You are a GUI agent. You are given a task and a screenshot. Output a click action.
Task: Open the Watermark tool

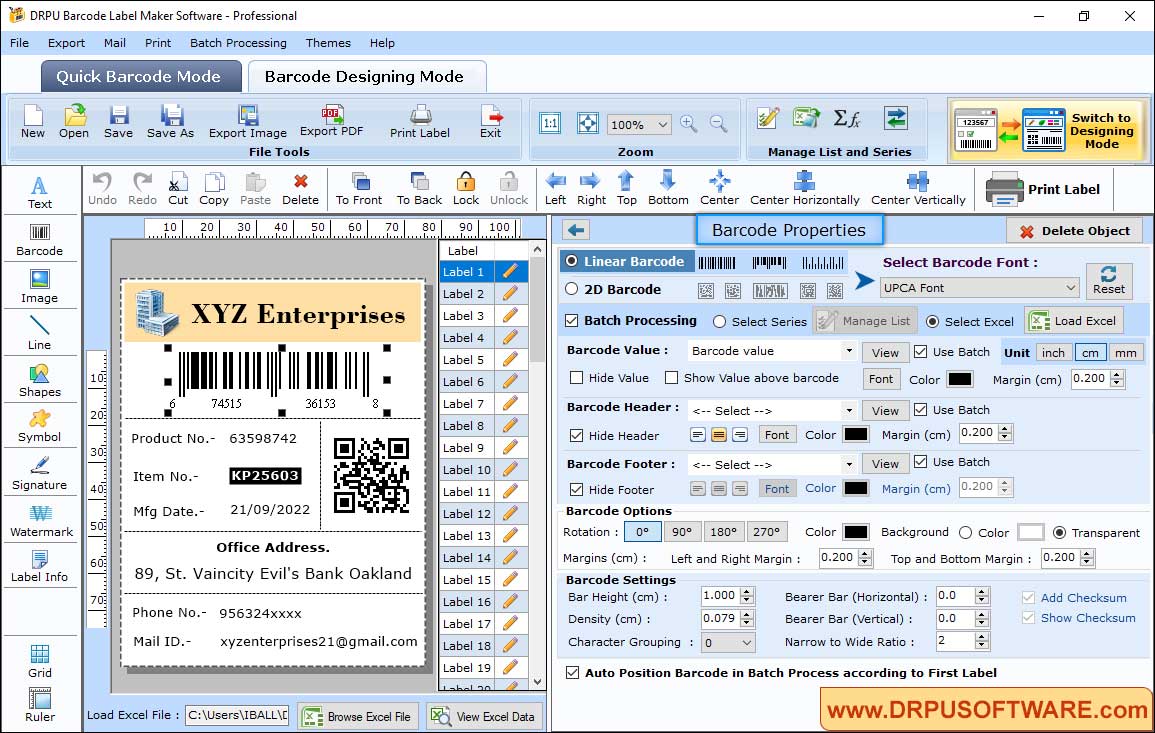(x=41, y=521)
